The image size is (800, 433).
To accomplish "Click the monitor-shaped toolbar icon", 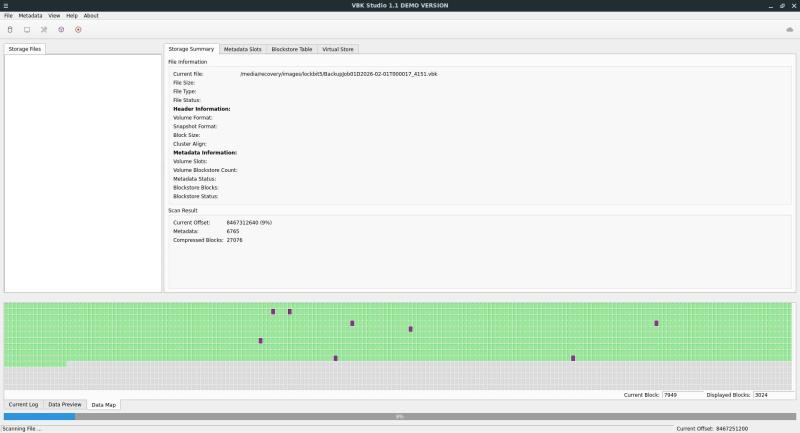I will point(27,30).
